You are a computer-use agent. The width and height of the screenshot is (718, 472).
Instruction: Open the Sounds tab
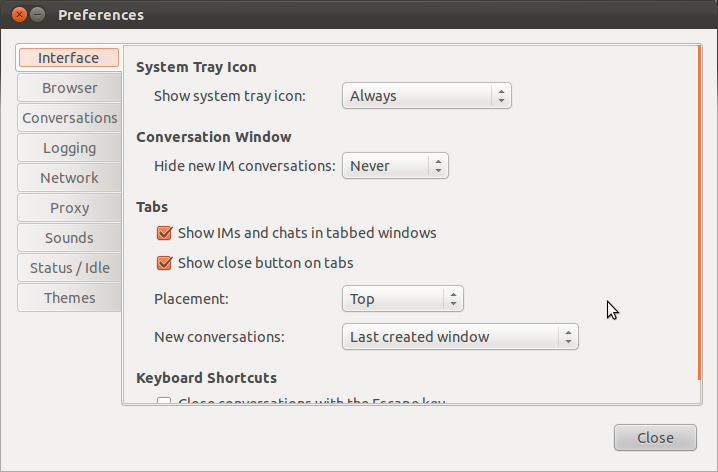pos(69,238)
